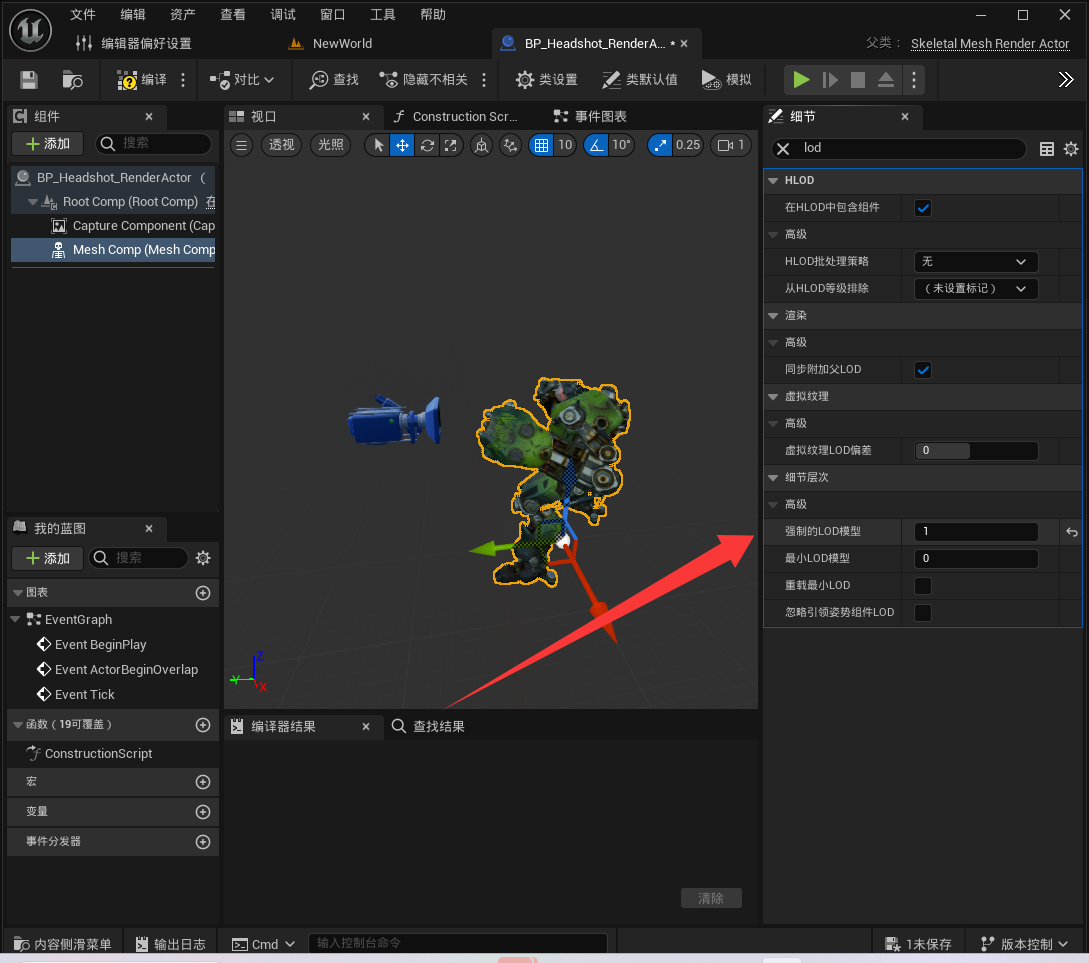
Task: Add to My Blueprint with the 添加 button
Action: 48,558
